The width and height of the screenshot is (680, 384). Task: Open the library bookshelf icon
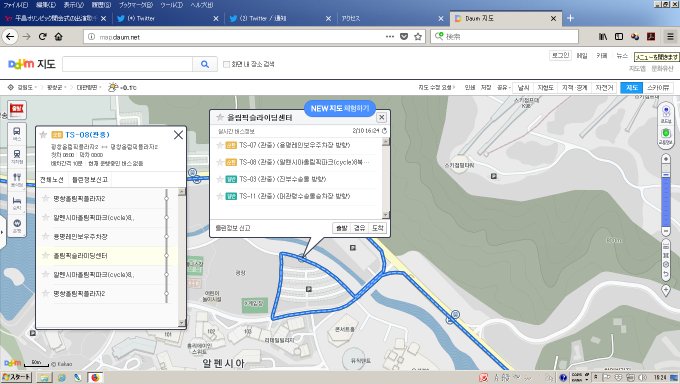click(603, 37)
